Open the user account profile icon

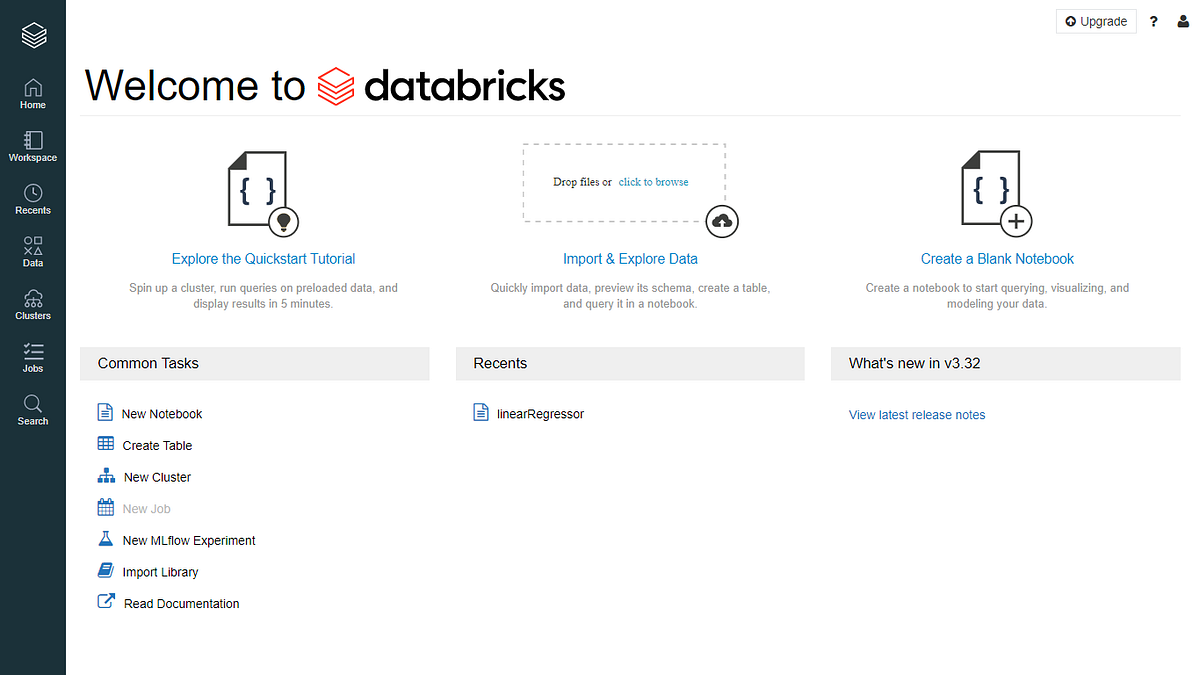coord(1183,21)
